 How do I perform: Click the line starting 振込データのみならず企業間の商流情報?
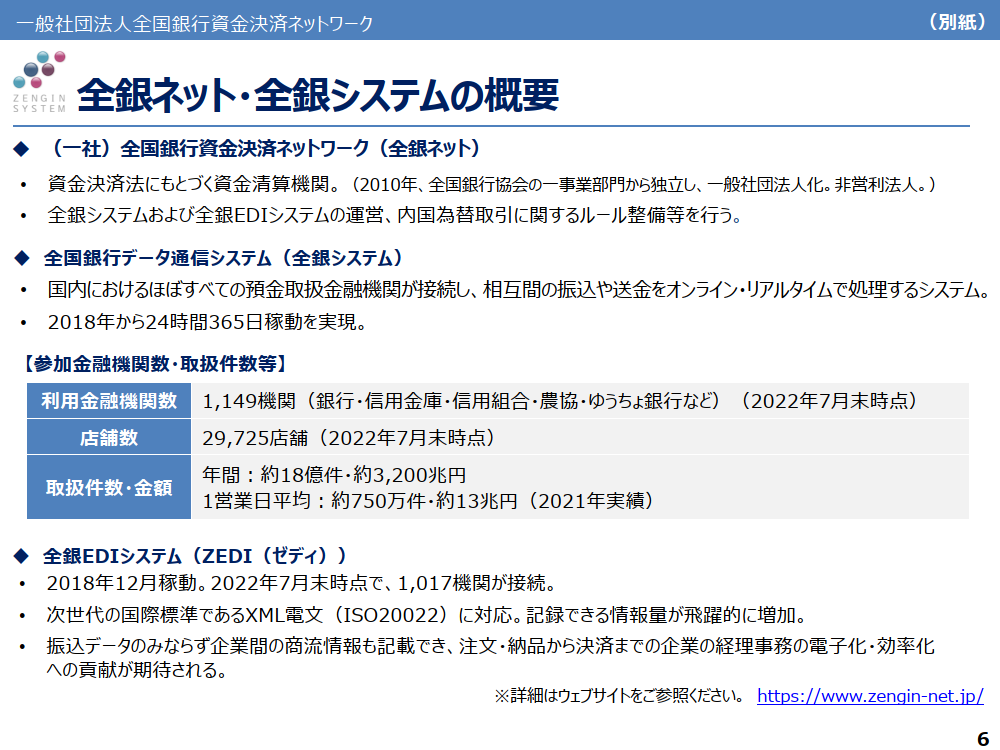click(490, 645)
